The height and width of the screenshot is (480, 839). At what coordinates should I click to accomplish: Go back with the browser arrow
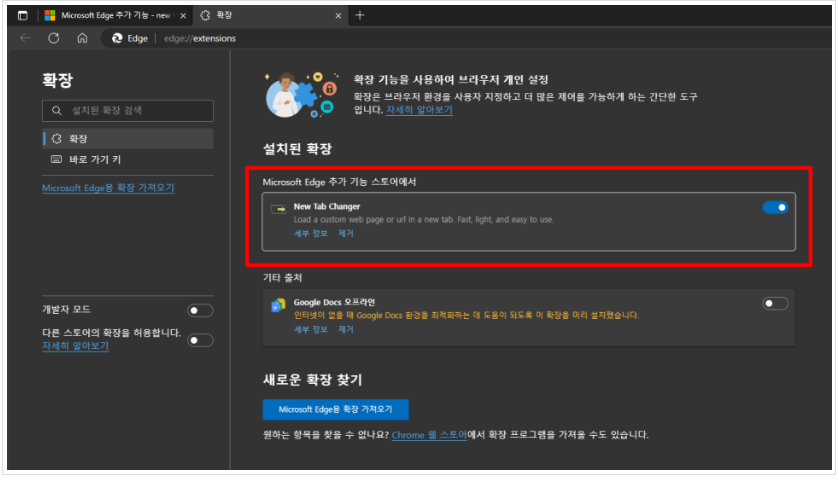pyautogui.click(x=25, y=38)
